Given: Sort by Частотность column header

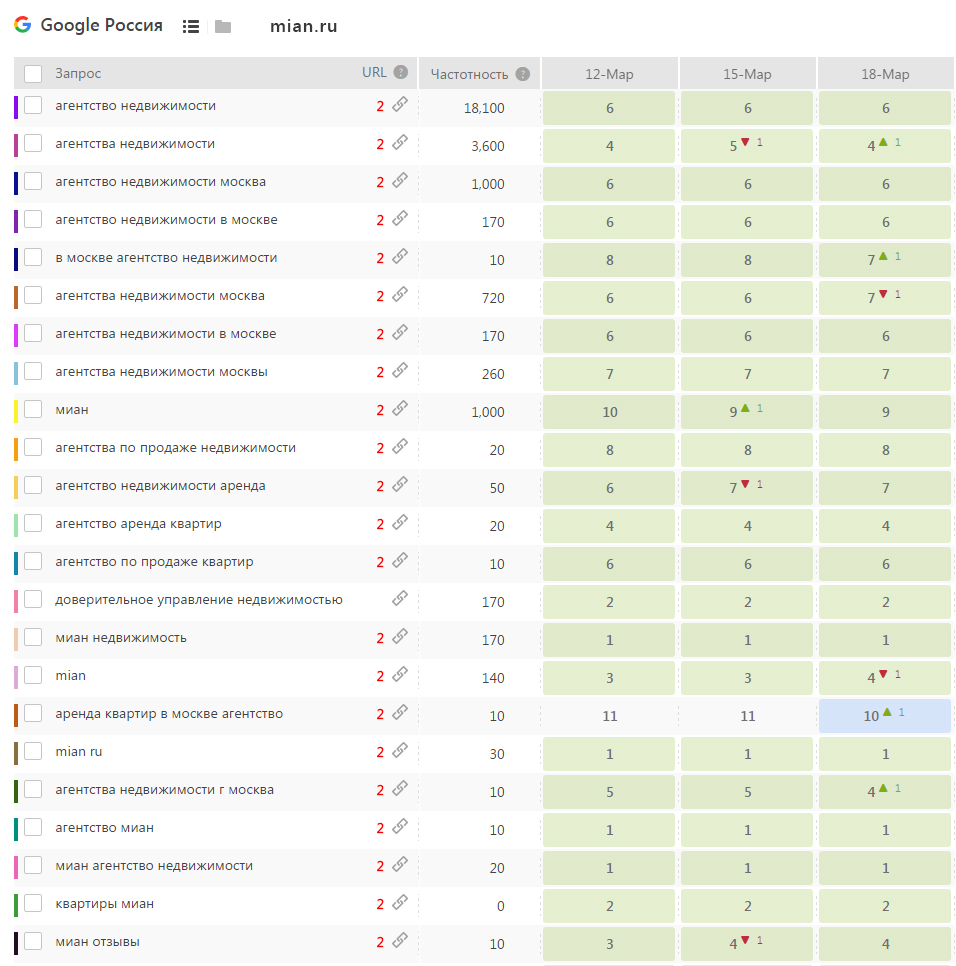Looking at the screenshot, I should [469, 75].
